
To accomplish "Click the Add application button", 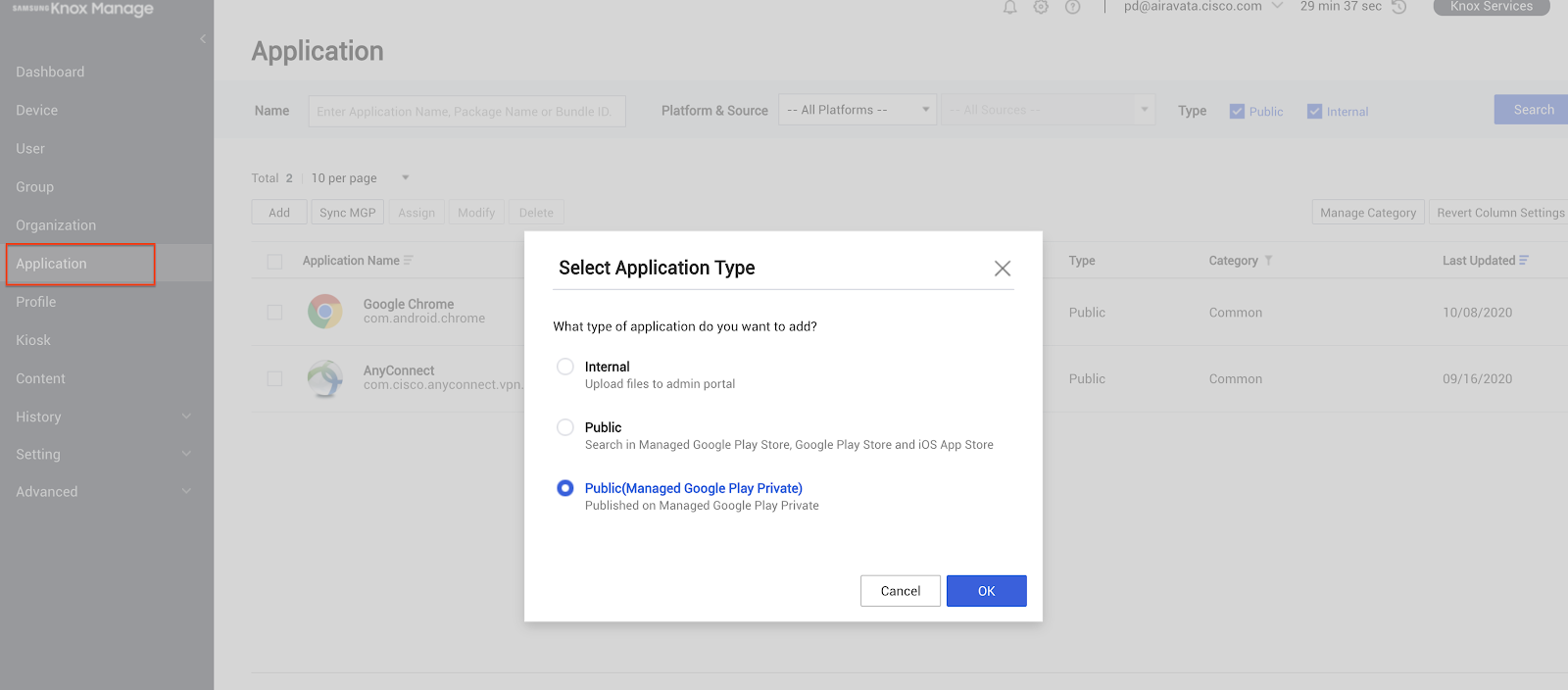I will pos(279,213).
